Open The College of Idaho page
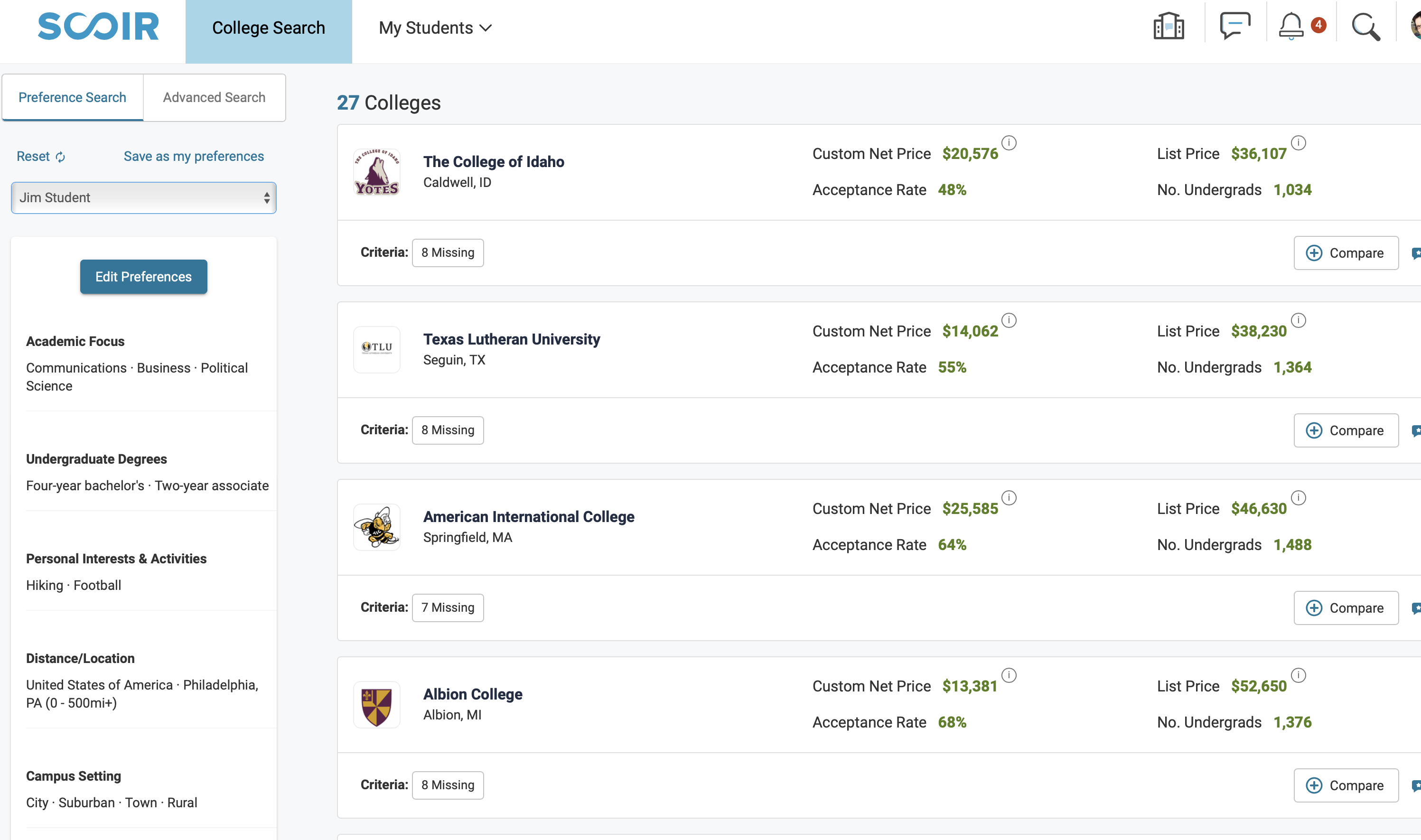Screen dimensions: 1421x840 point(494,162)
